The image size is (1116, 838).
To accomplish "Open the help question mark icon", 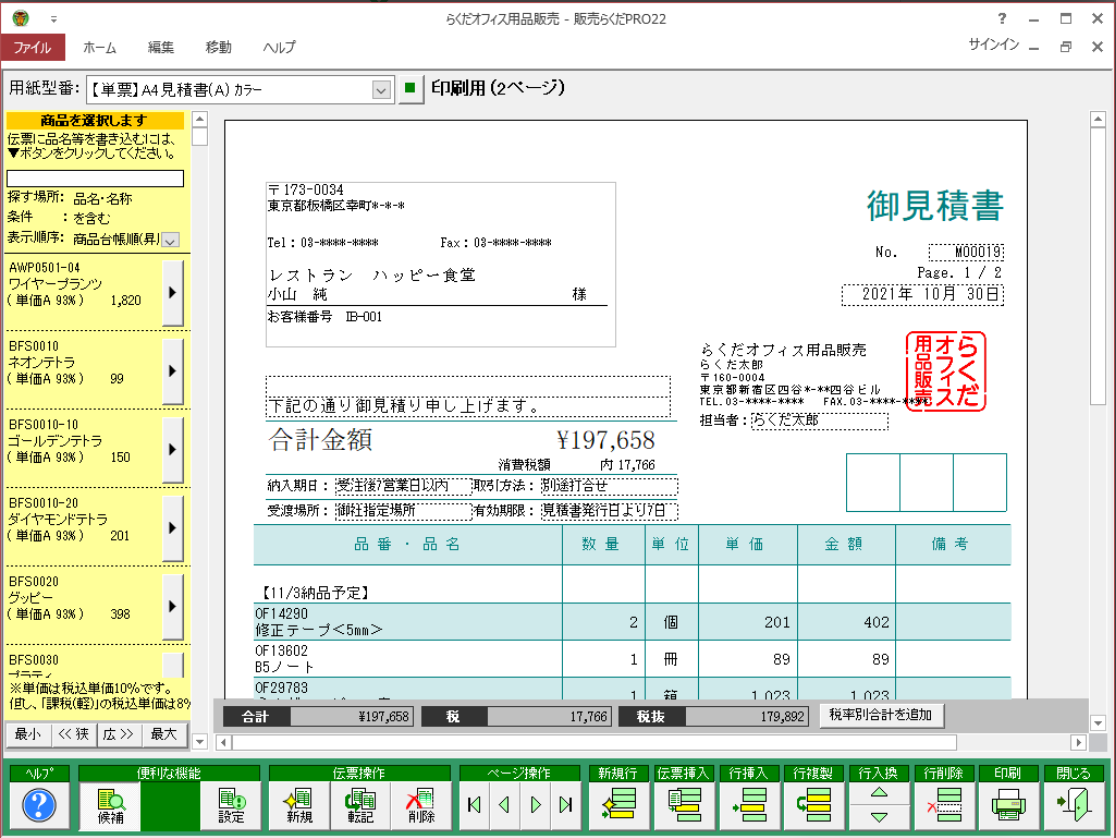I will (38, 804).
